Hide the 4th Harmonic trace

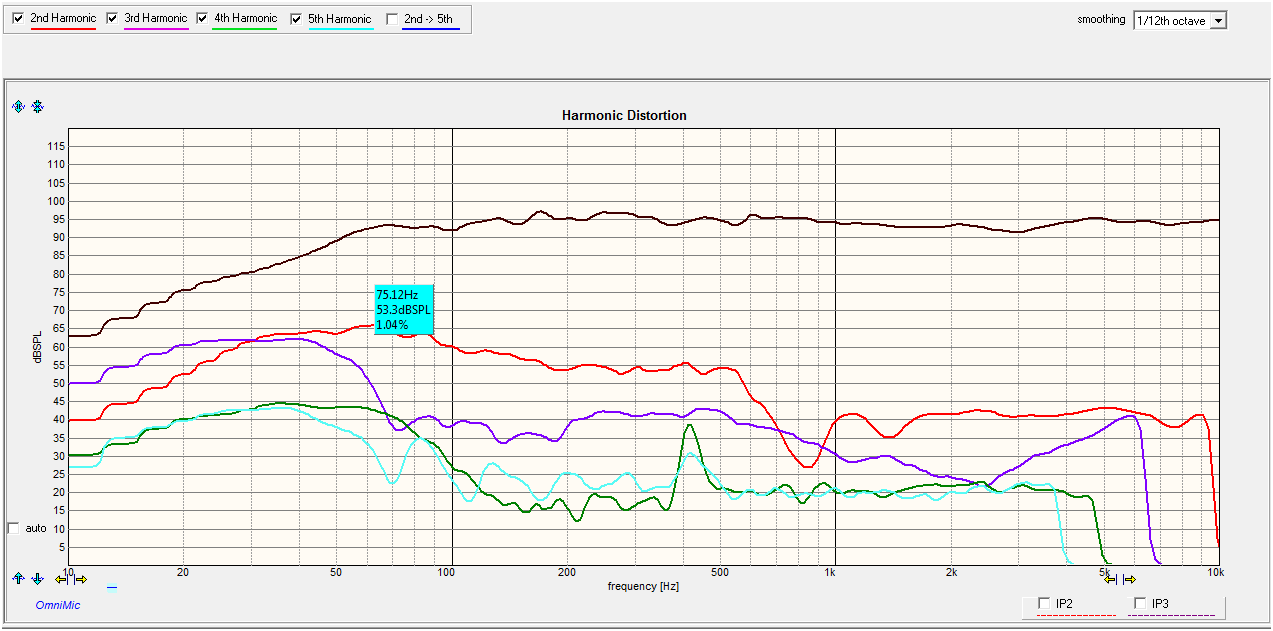point(202,19)
